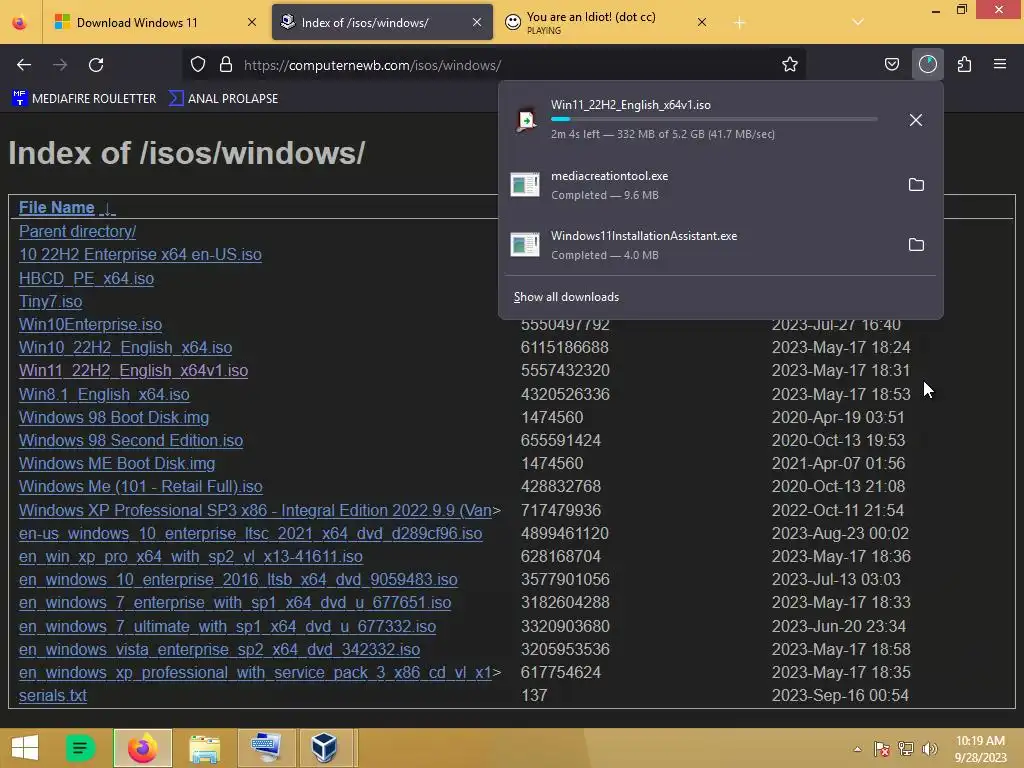Click Windows 98 Boot Disk.img link
The image size is (1024, 768).
(x=114, y=417)
